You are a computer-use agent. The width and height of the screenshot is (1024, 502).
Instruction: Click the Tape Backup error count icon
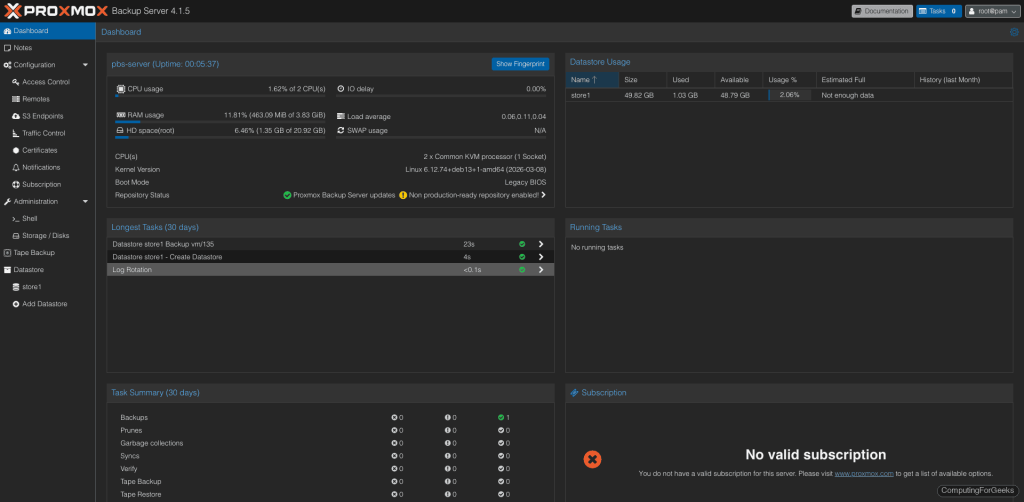tap(394, 481)
